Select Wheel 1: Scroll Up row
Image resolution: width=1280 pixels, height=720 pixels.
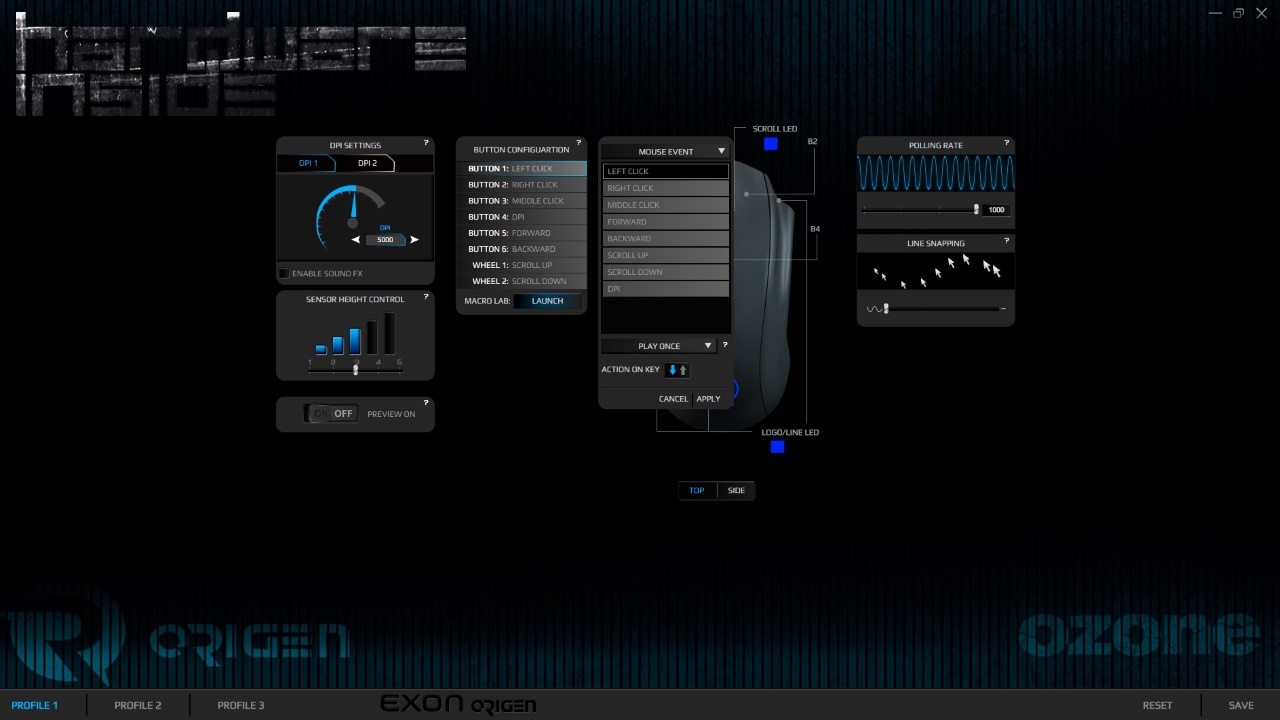pyautogui.click(x=523, y=265)
